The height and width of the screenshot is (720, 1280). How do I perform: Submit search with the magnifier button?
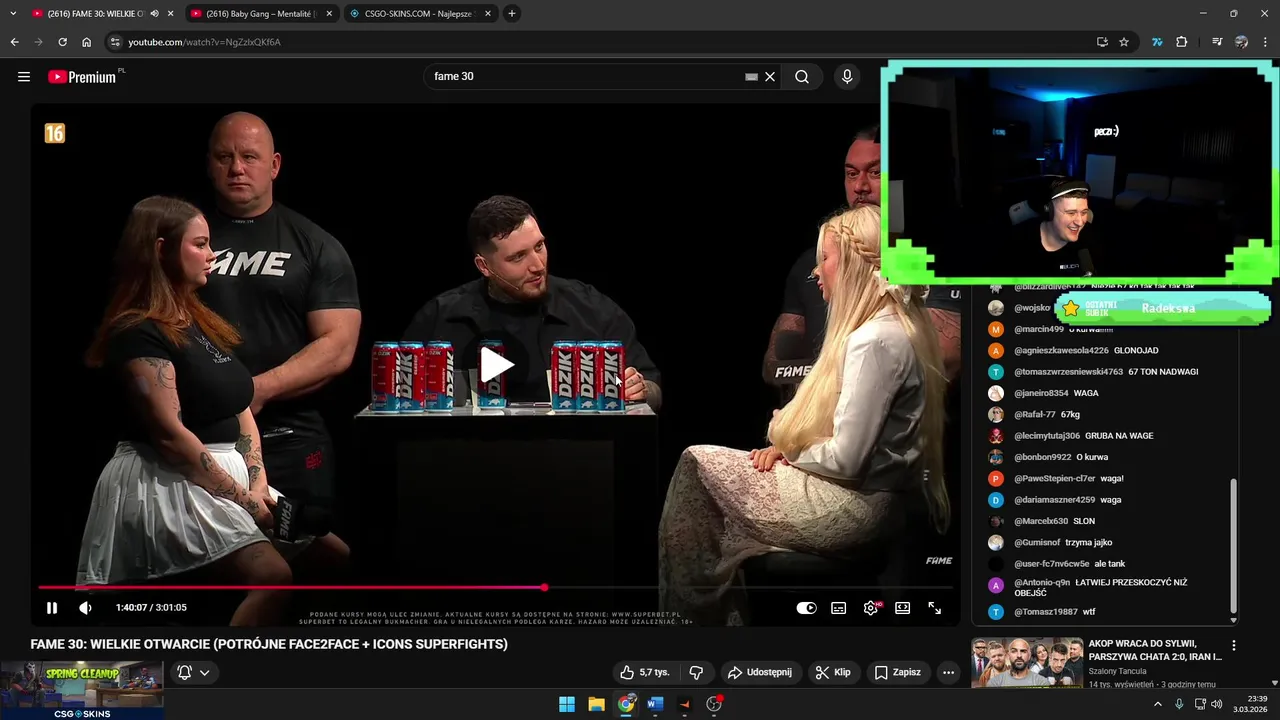(x=802, y=76)
